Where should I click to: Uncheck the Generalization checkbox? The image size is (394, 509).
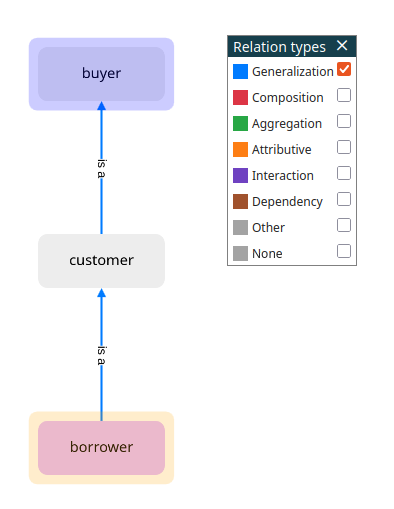[344, 69]
